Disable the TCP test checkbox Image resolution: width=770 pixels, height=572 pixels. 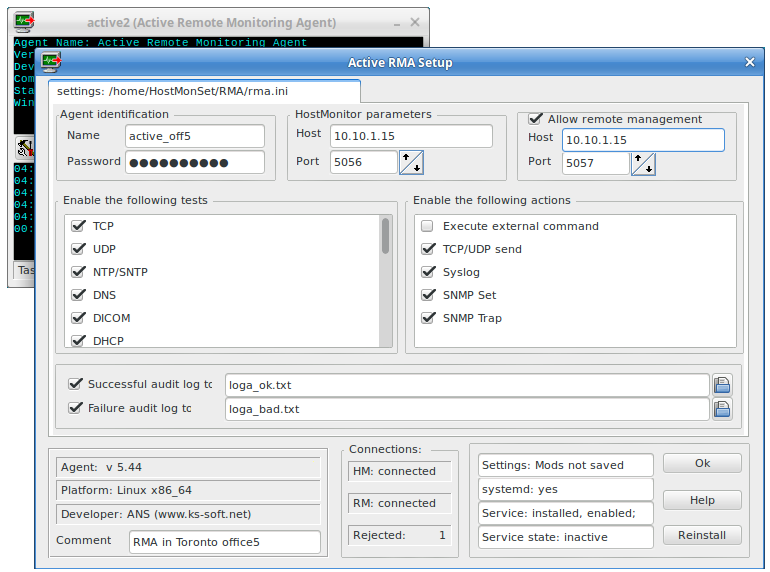click(x=78, y=226)
